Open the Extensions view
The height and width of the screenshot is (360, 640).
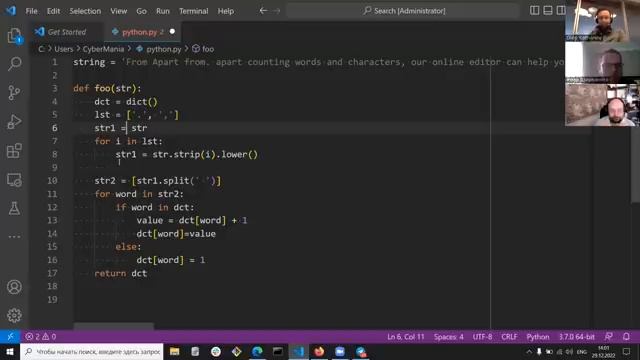(x=14, y=151)
